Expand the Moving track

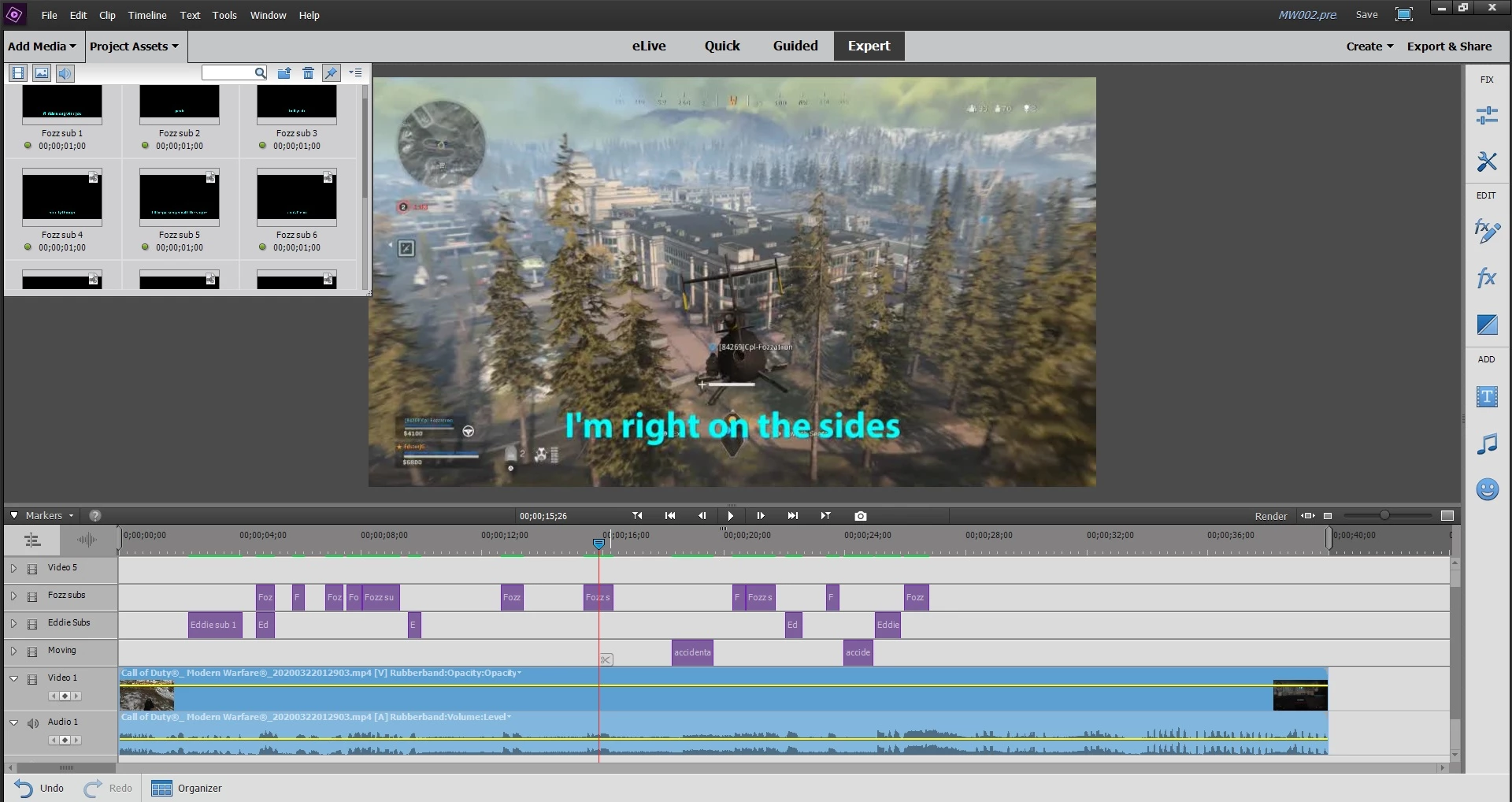[13, 651]
